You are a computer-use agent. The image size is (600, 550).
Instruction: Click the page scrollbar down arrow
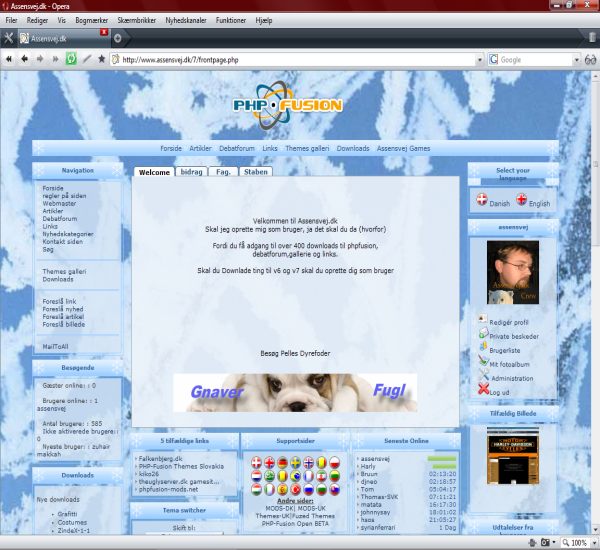pos(596,530)
